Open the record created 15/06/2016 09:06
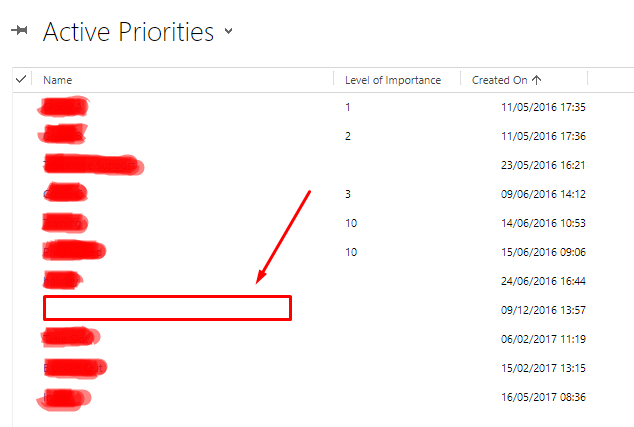 [74, 252]
